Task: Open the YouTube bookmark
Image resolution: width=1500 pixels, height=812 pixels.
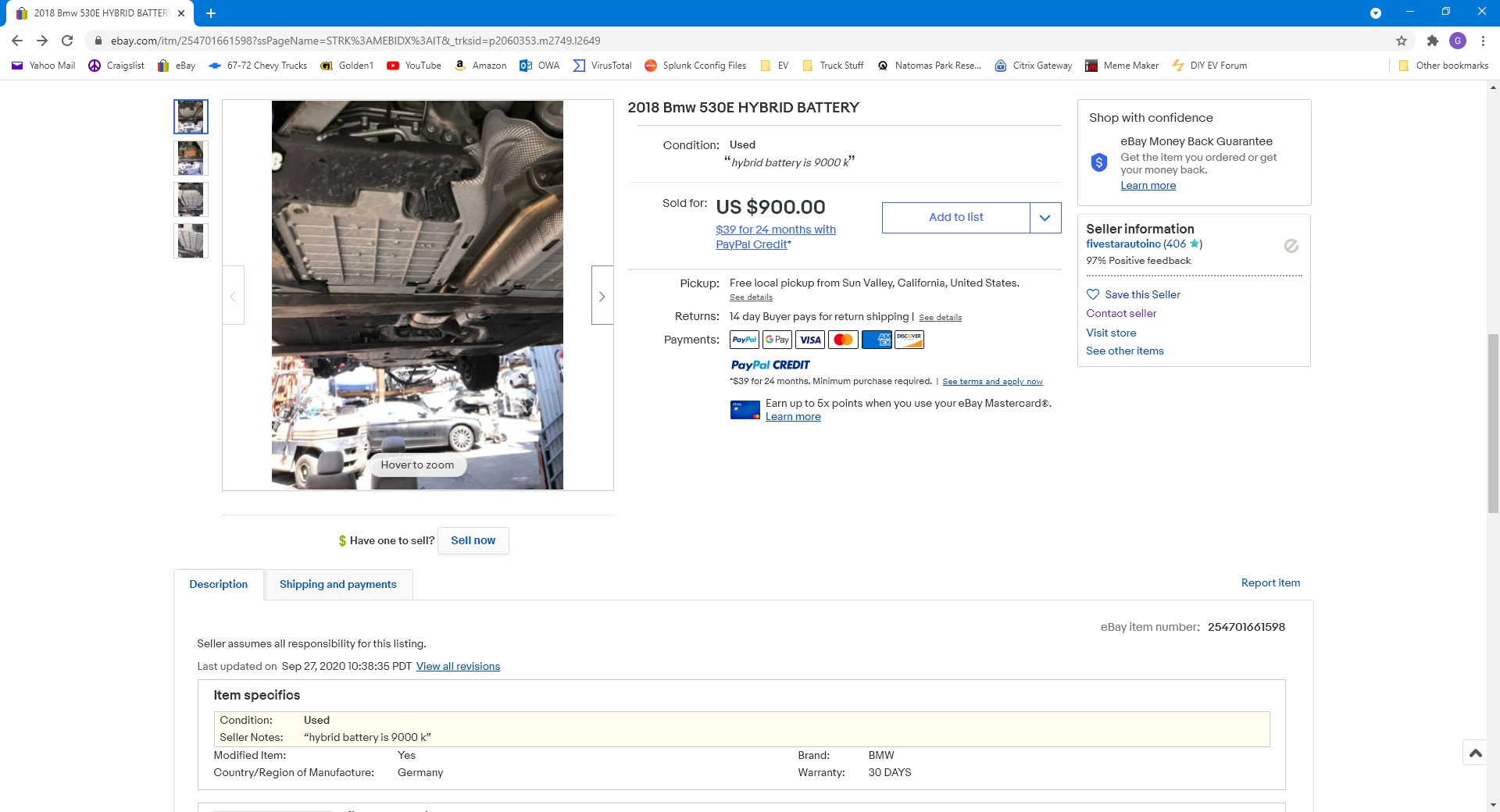Action: (414, 66)
